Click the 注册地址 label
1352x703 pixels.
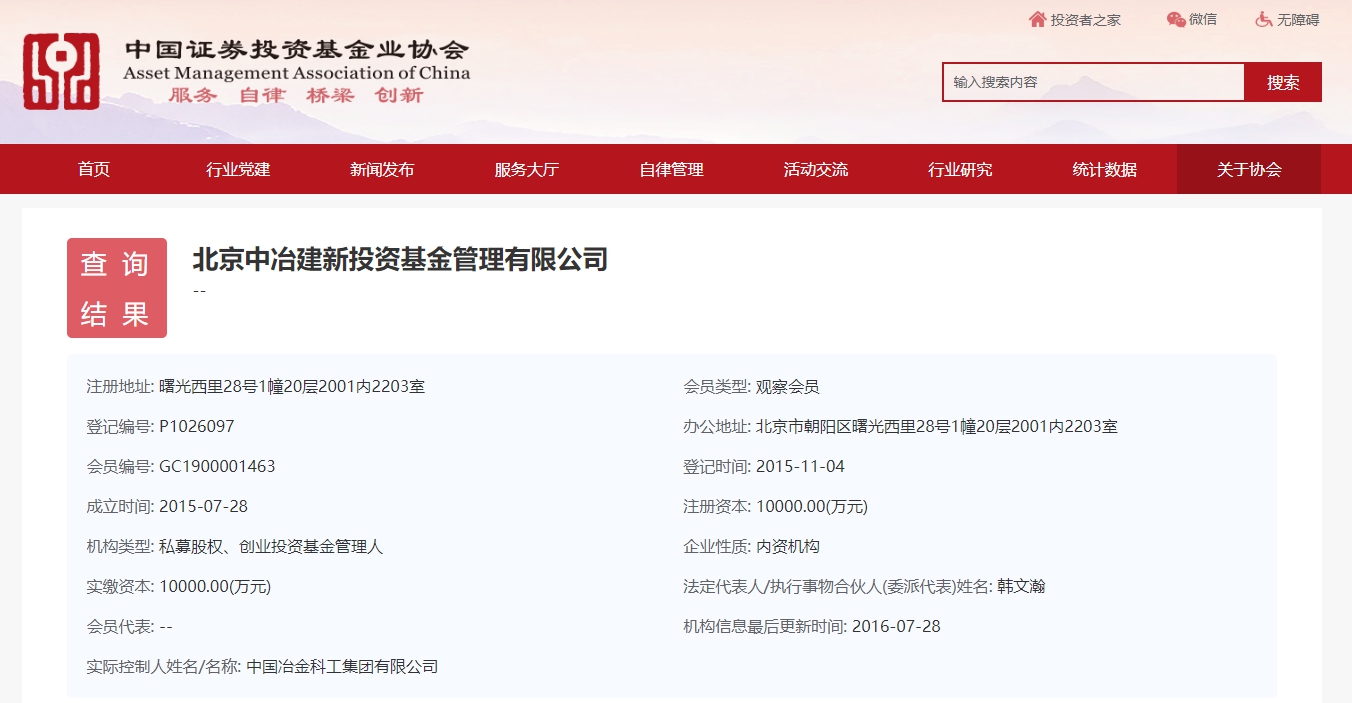click(x=120, y=387)
